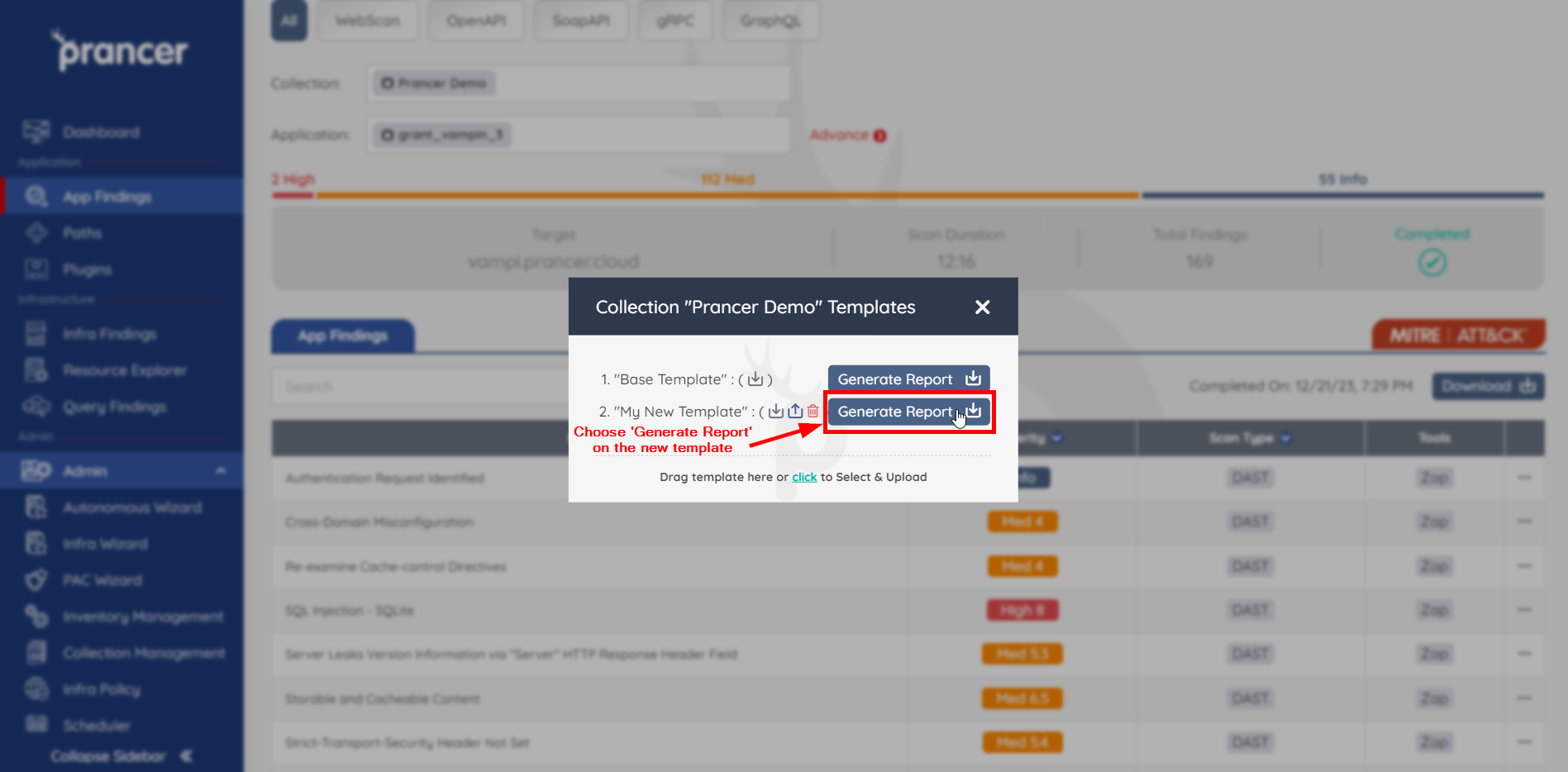Image resolution: width=1568 pixels, height=772 pixels.
Task: Click the target vampi.prancer.cloud
Action: tap(553, 262)
